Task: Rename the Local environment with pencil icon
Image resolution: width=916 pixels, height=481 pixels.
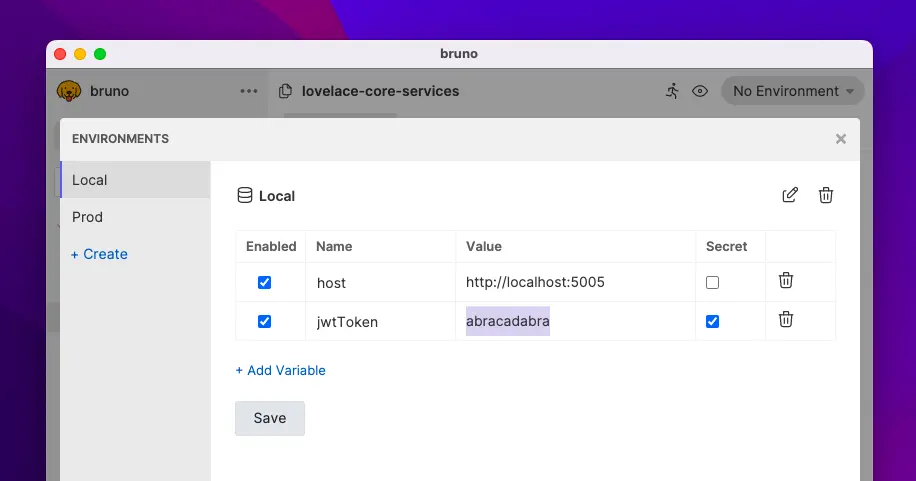Action: point(790,195)
